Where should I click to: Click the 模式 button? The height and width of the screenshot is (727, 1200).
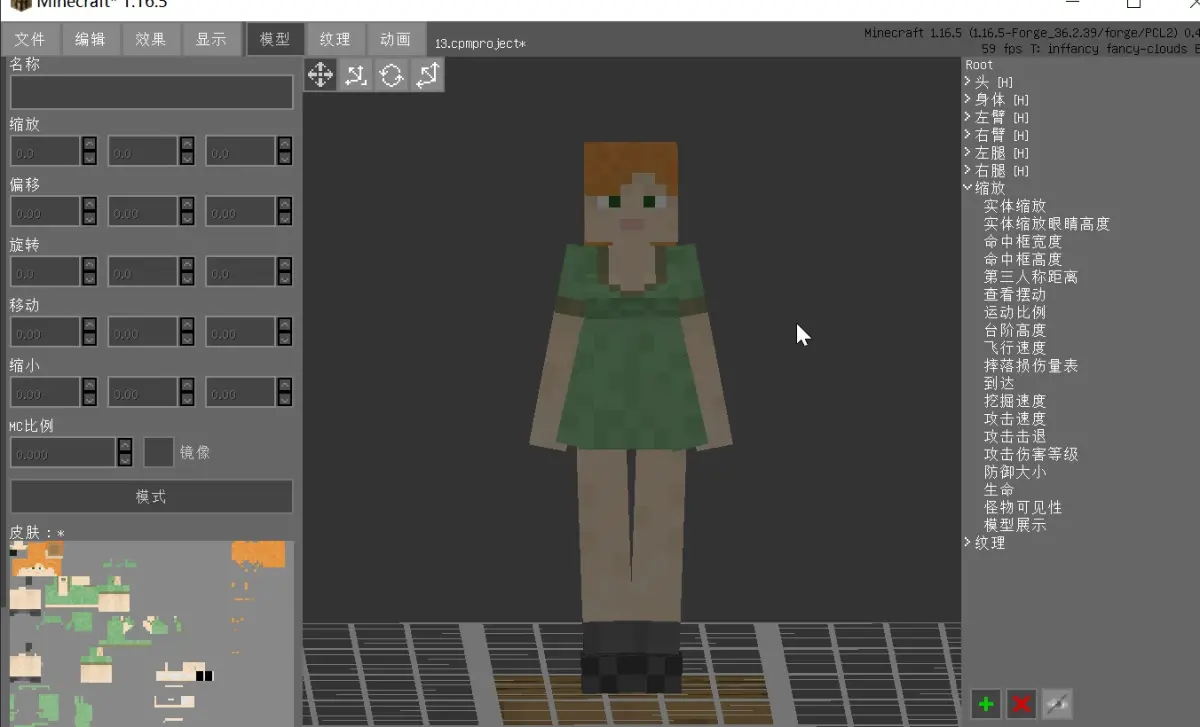(x=151, y=497)
